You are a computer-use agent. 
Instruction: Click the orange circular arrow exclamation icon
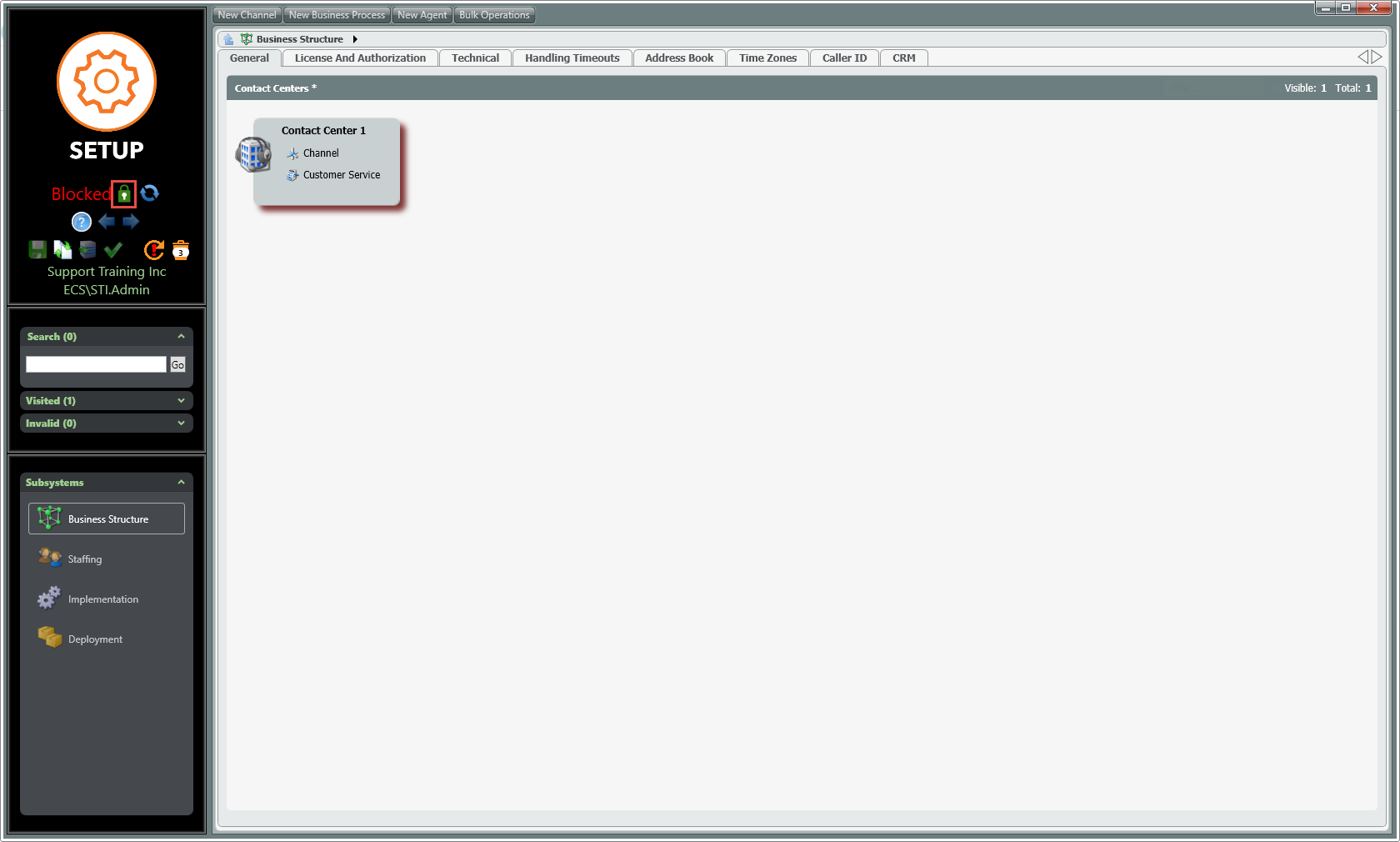[154, 249]
